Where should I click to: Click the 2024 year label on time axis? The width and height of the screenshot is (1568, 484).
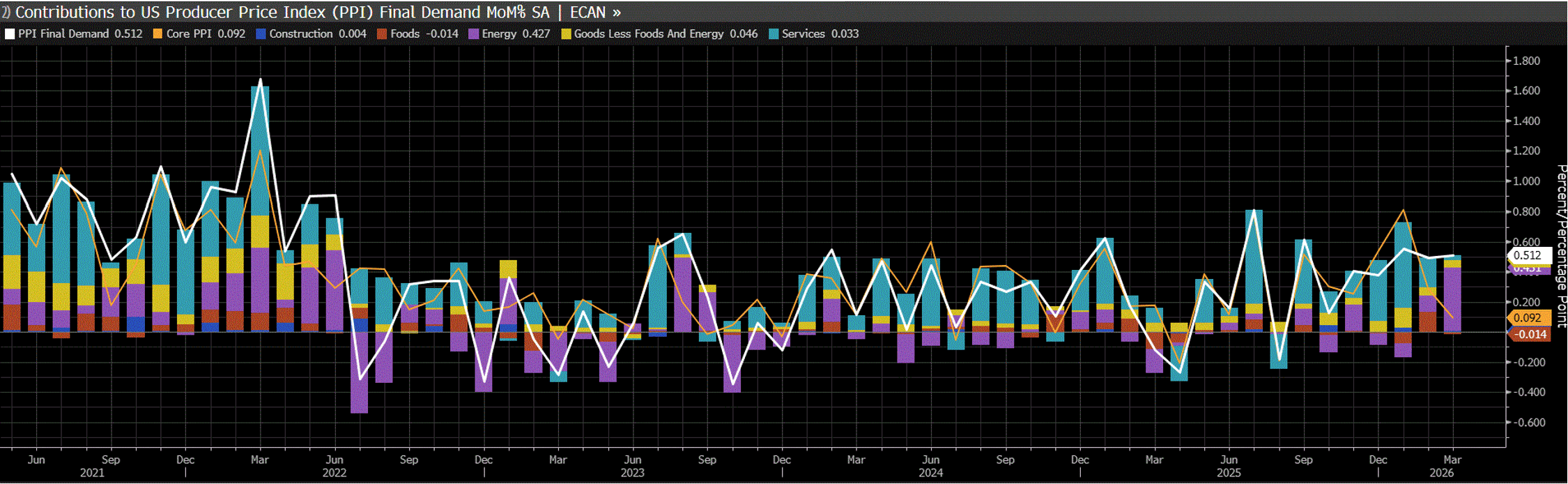click(x=930, y=474)
